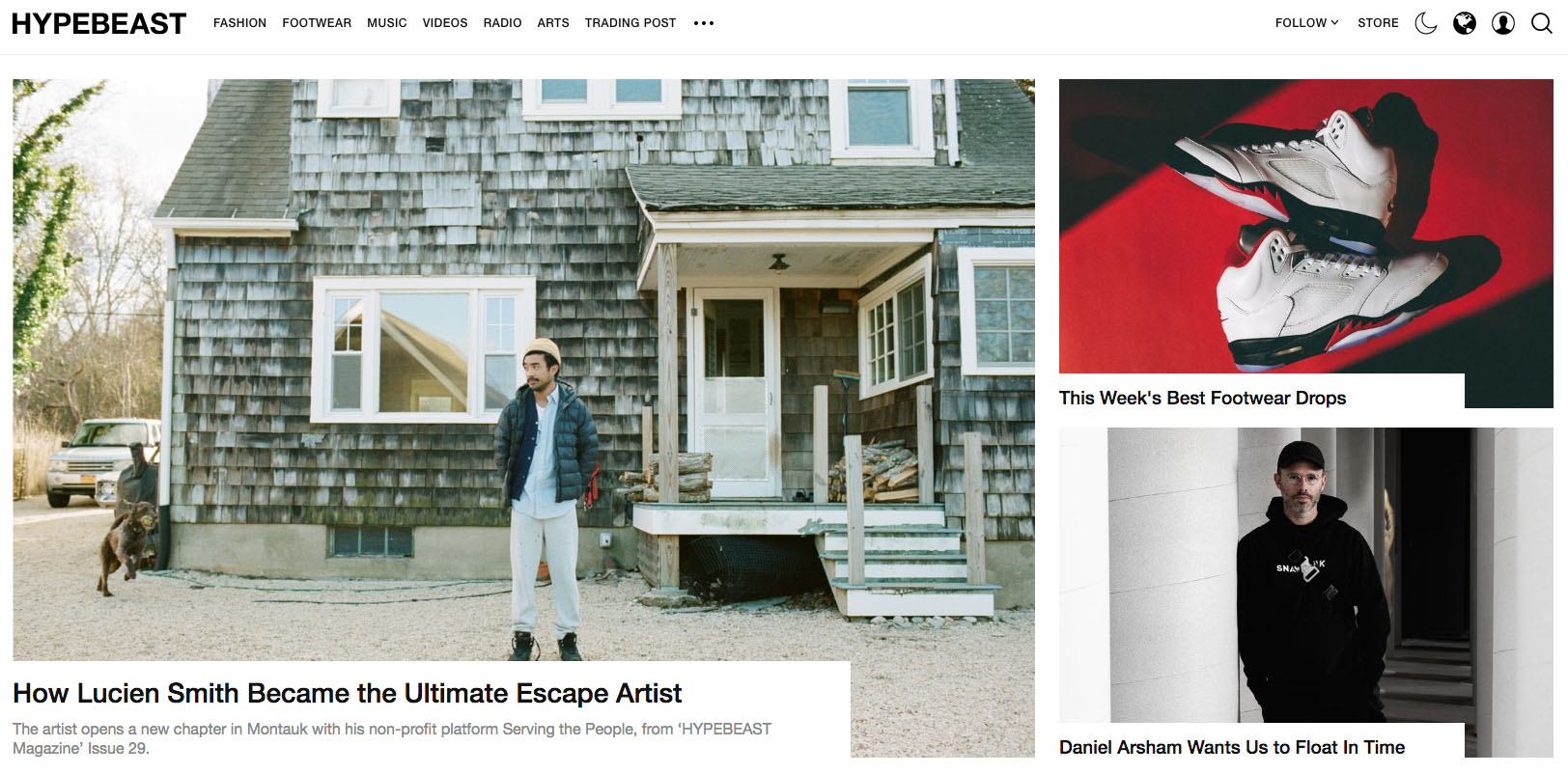The image size is (1568, 774).
Task: Open Lucien Smith Escape Artist headline
Action: (x=348, y=693)
